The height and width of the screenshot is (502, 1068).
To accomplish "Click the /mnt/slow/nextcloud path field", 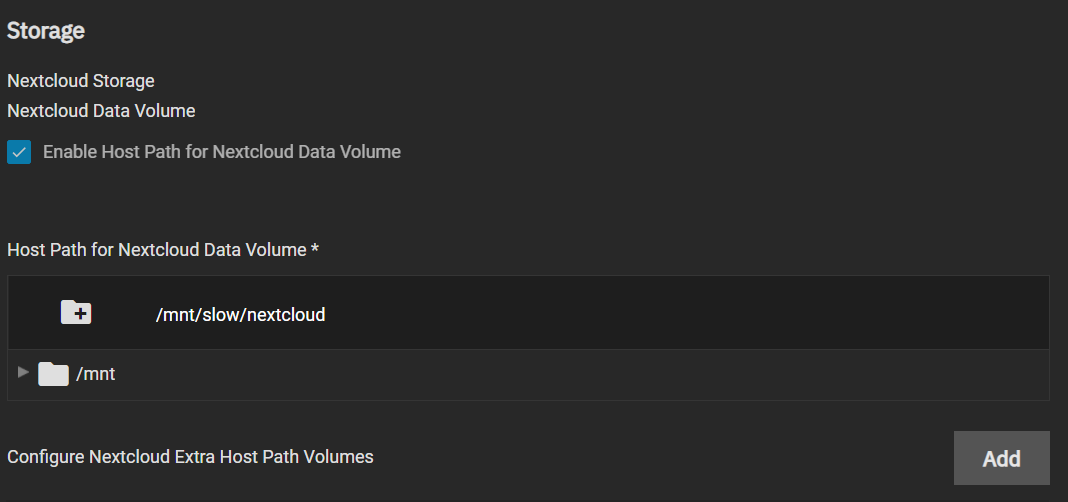I will pyautogui.click(x=240, y=314).
